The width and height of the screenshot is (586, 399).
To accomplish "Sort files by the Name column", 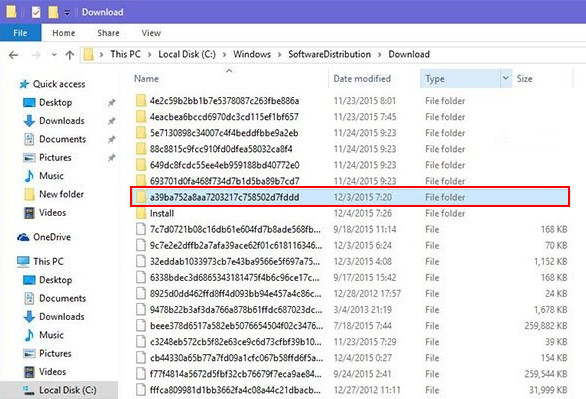I will tap(146, 78).
